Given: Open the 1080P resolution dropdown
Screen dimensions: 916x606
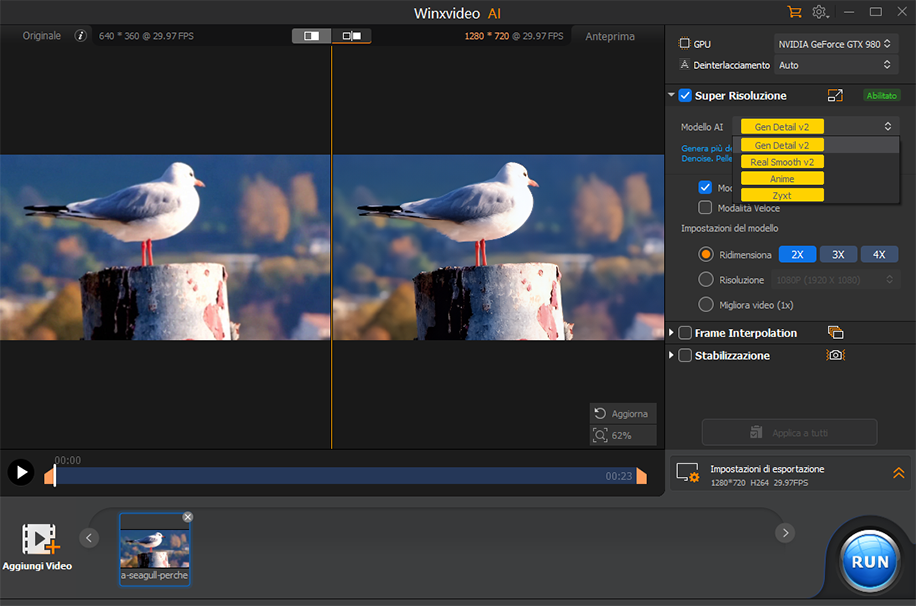Looking at the screenshot, I should 834,280.
